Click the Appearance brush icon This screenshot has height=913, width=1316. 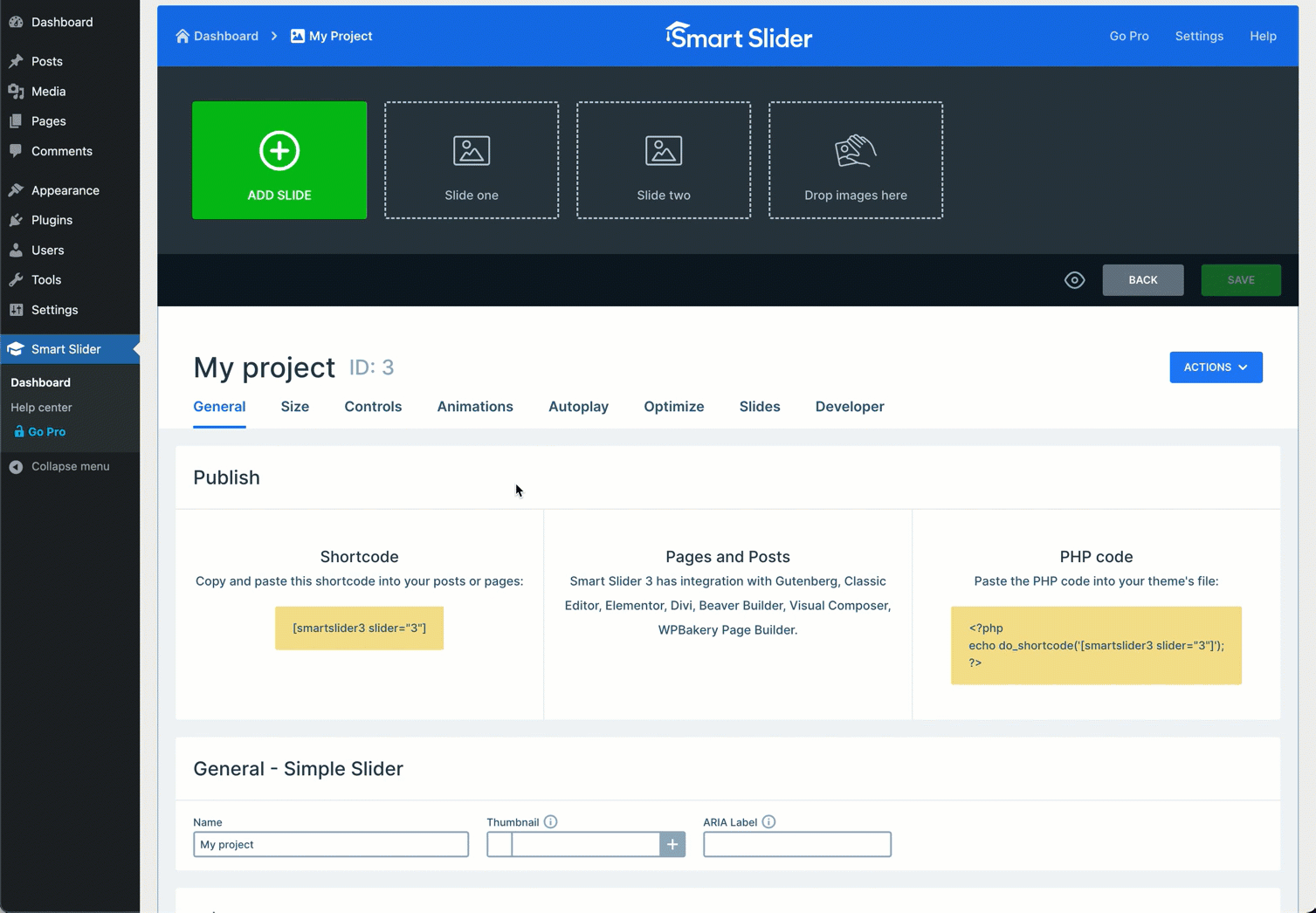point(16,190)
